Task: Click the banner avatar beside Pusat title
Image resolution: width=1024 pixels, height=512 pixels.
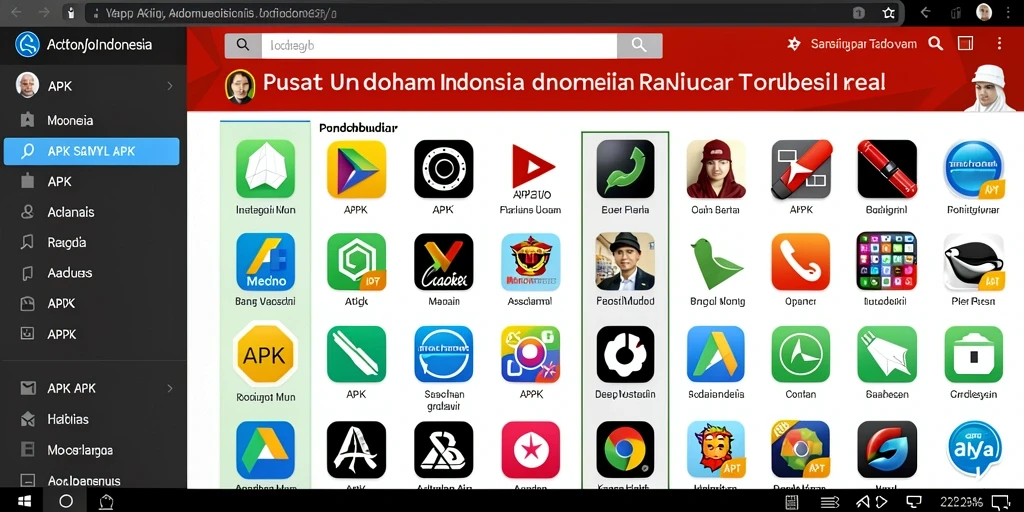Action: tap(240, 86)
